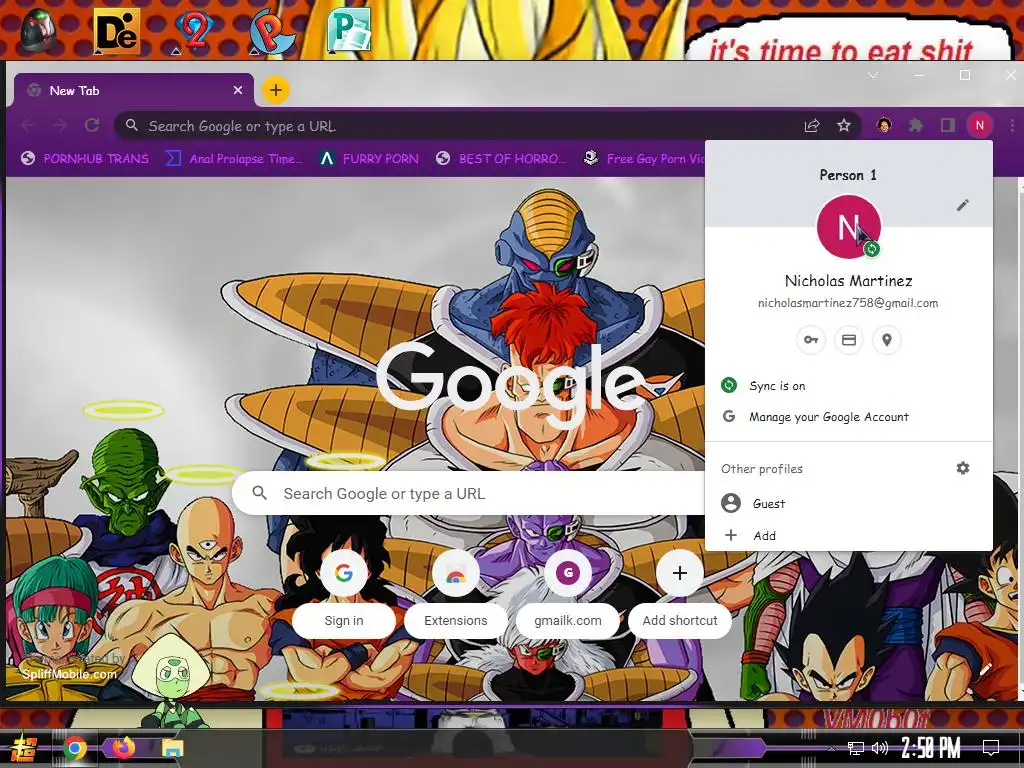Open File Explorer from taskbar
The image size is (1024, 768).
pyautogui.click(x=172, y=748)
